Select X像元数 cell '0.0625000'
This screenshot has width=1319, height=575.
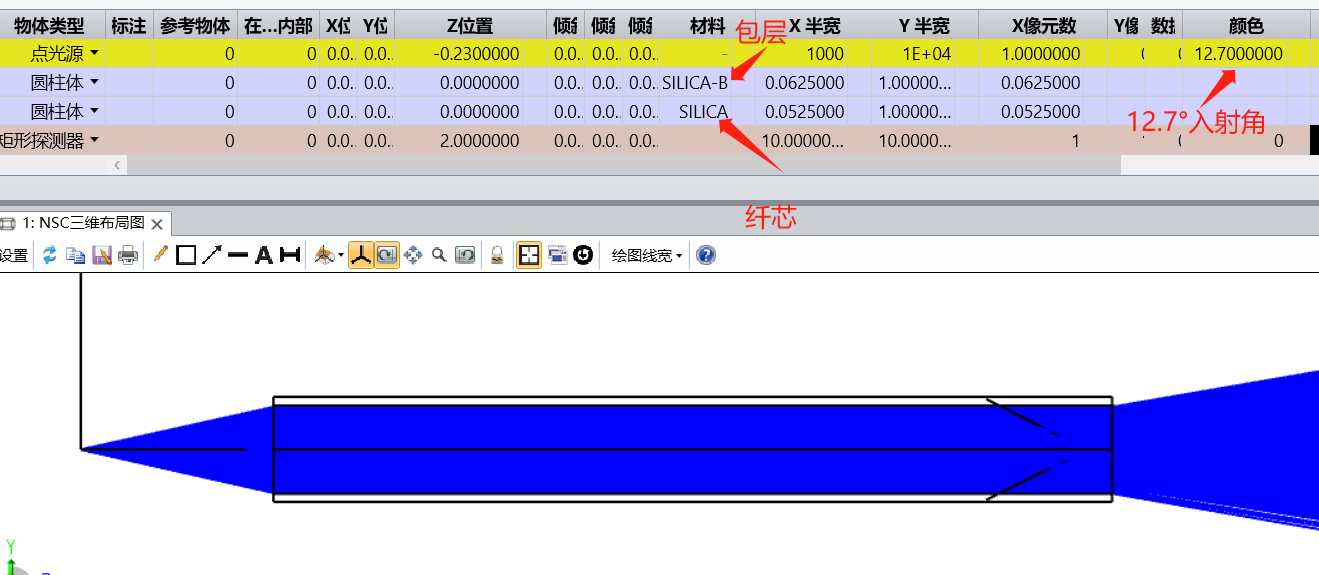1044,83
